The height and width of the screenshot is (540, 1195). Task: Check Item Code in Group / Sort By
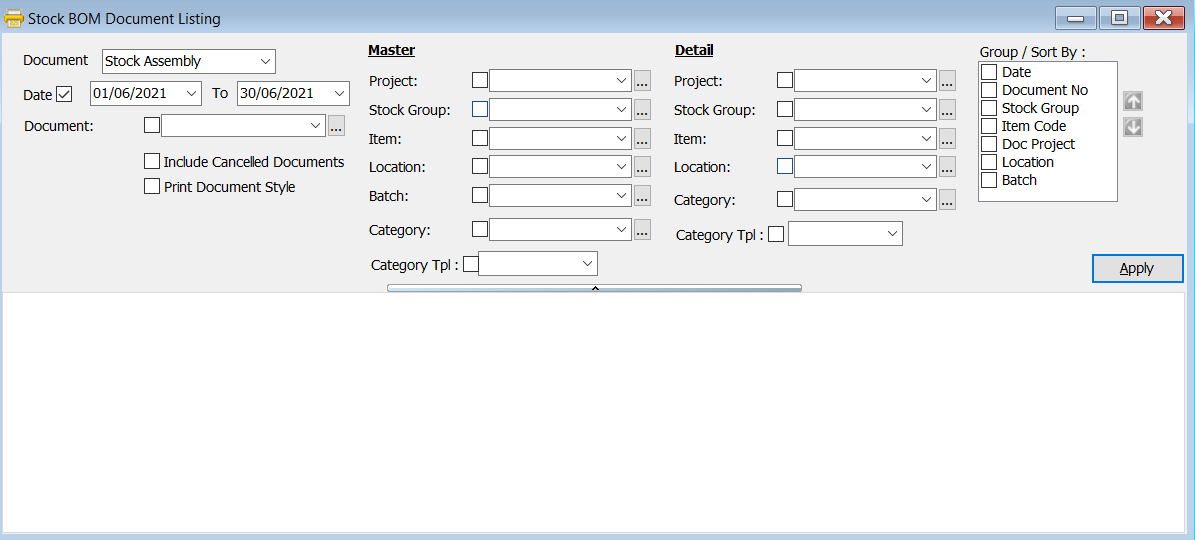pyautogui.click(x=989, y=126)
